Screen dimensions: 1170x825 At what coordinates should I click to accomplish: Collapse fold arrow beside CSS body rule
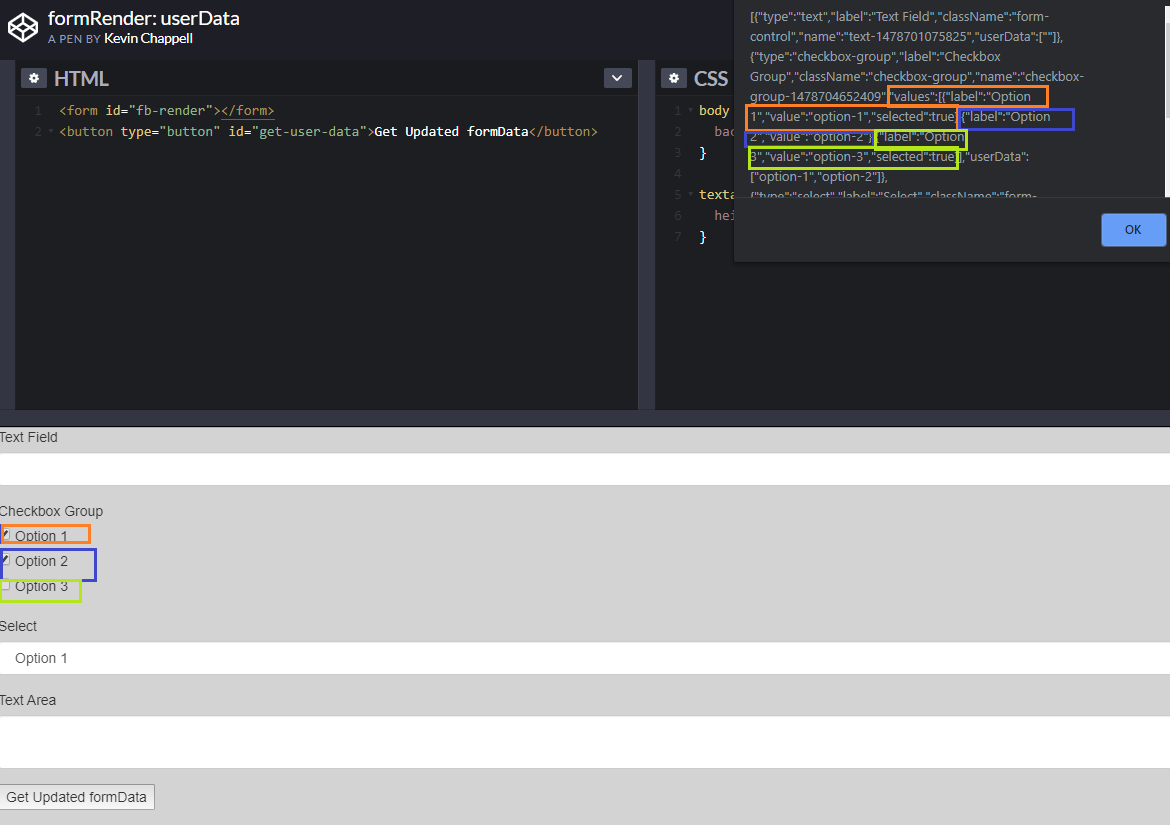(691, 110)
